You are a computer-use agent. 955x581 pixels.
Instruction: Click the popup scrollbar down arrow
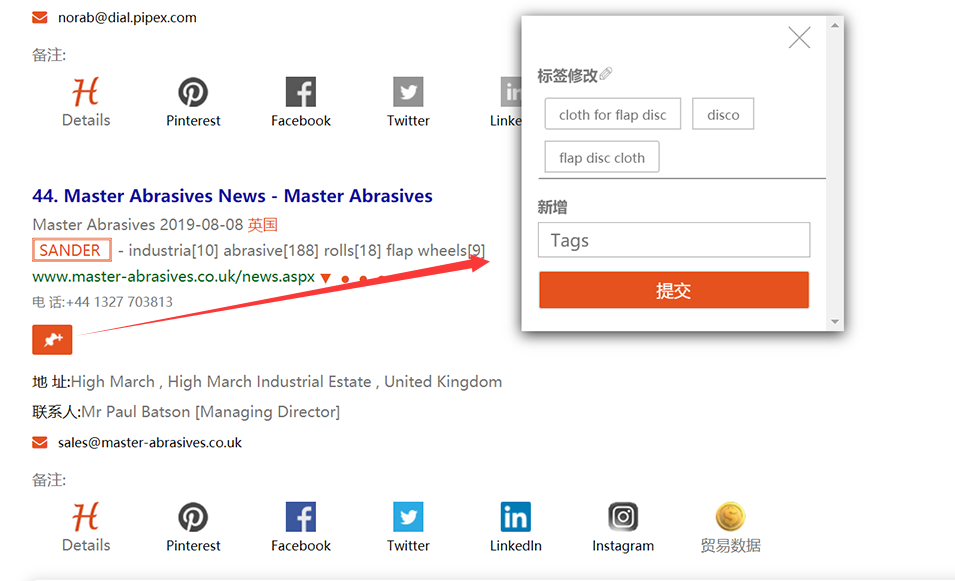point(835,322)
